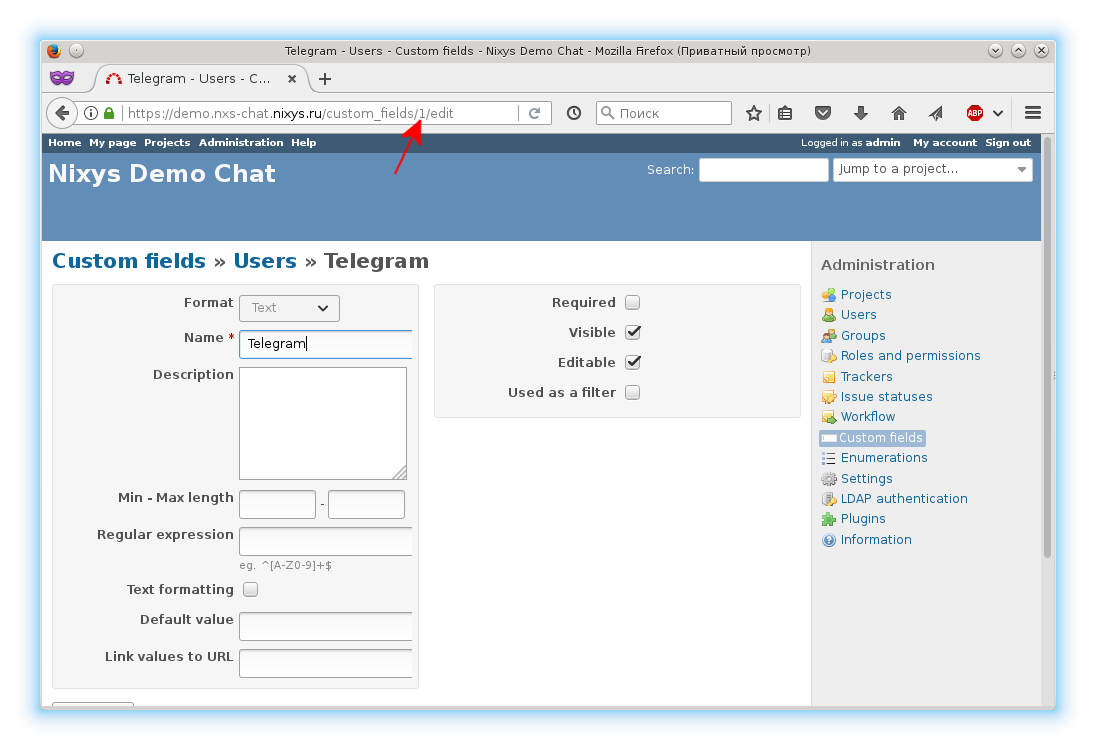Click the Enumerations list icon

coord(829,458)
